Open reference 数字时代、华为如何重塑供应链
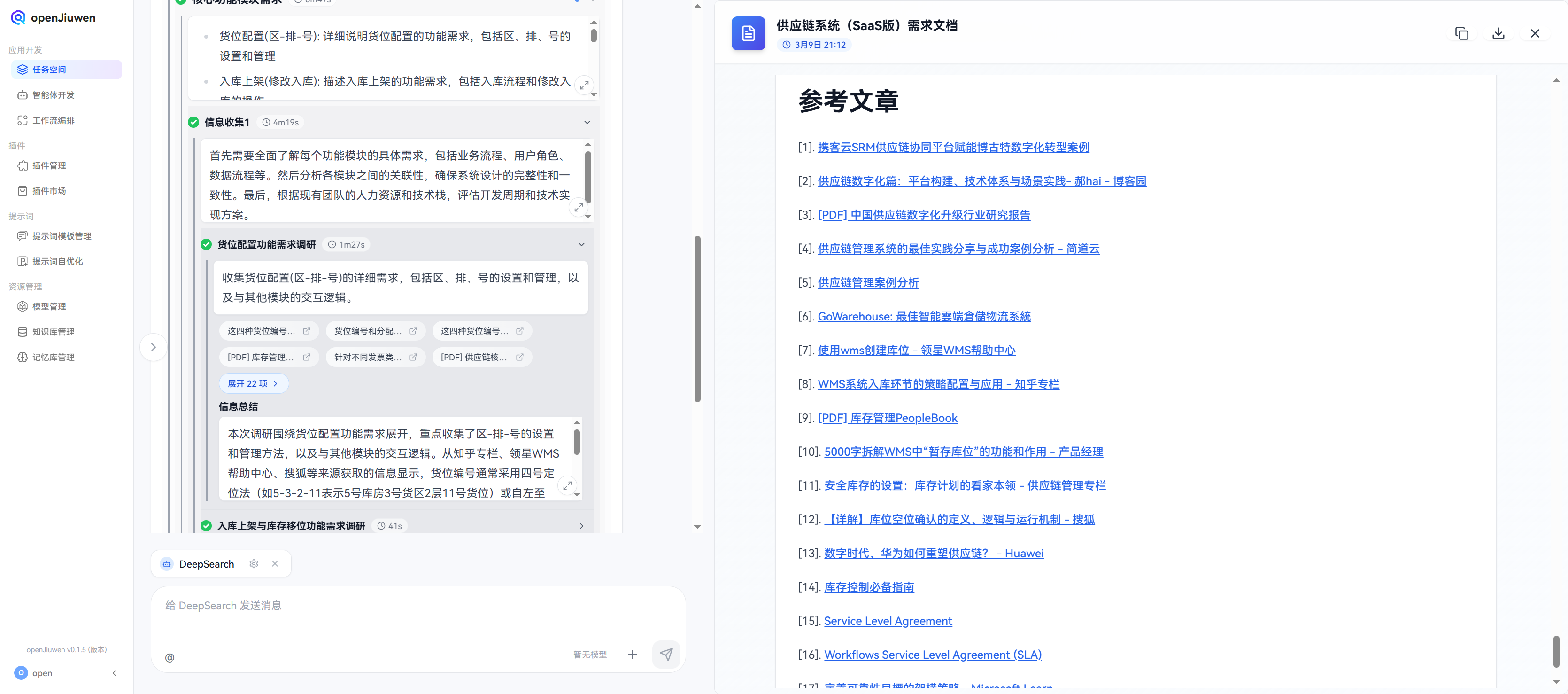1568x694 pixels. click(934, 553)
